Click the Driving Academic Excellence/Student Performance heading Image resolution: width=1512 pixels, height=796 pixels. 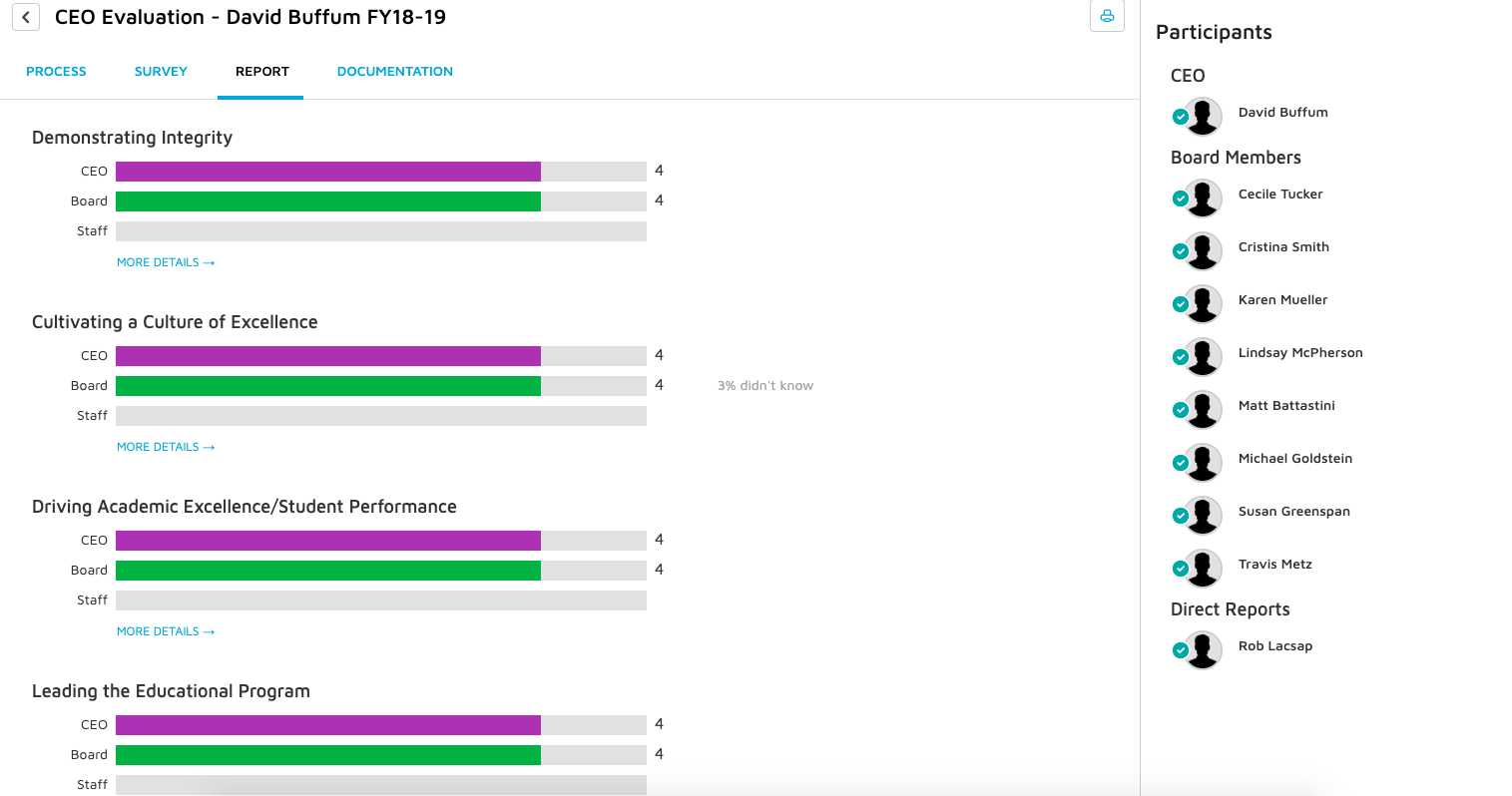coord(245,507)
